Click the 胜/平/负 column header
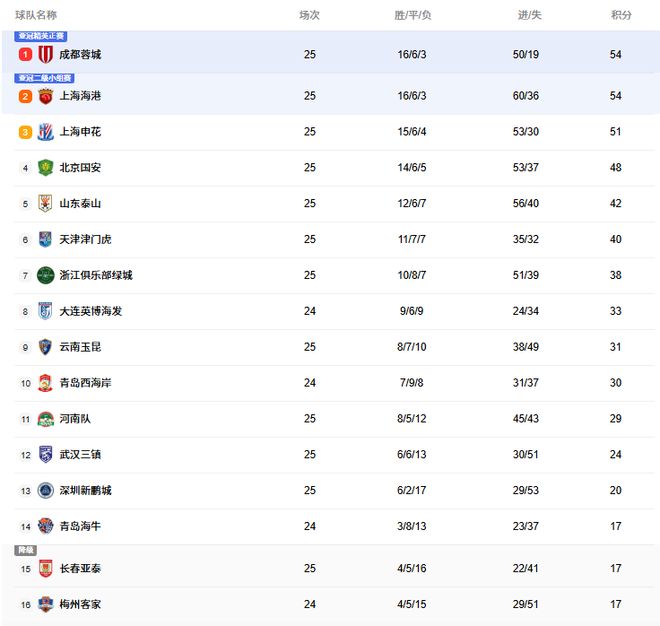Screen dimensions: 660x626 click(x=412, y=15)
